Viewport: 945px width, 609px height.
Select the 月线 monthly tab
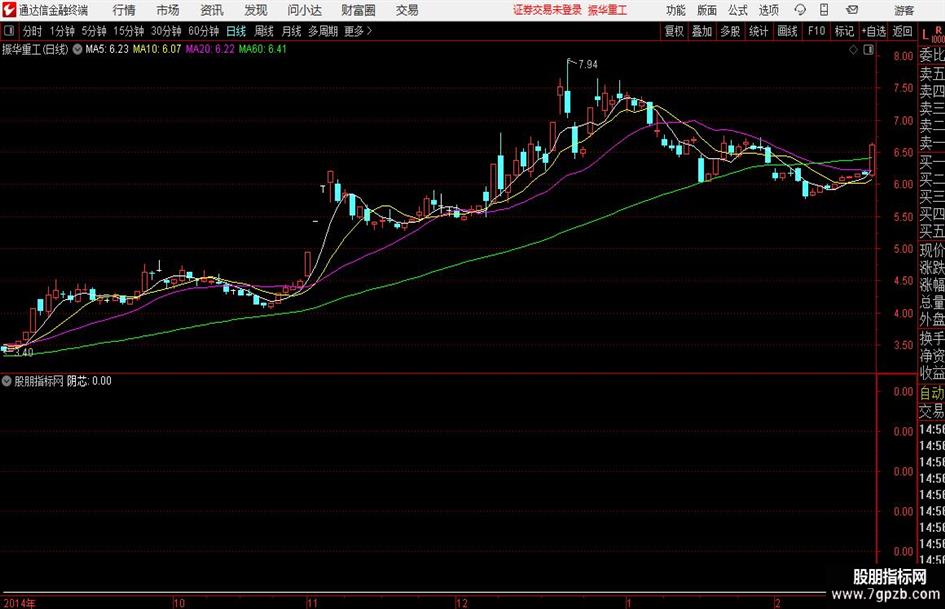[291, 31]
